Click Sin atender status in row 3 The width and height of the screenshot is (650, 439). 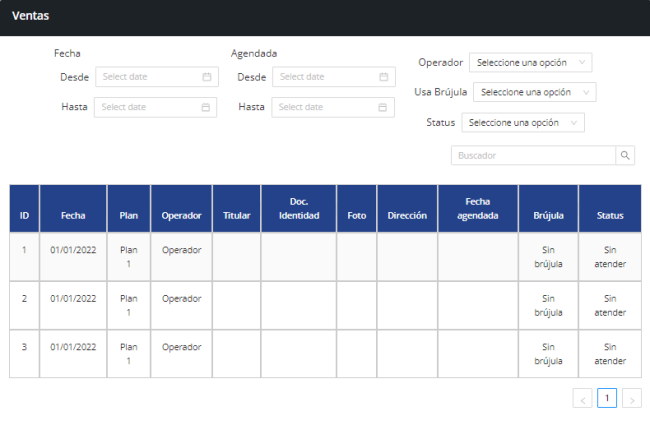(x=609, y=354)
